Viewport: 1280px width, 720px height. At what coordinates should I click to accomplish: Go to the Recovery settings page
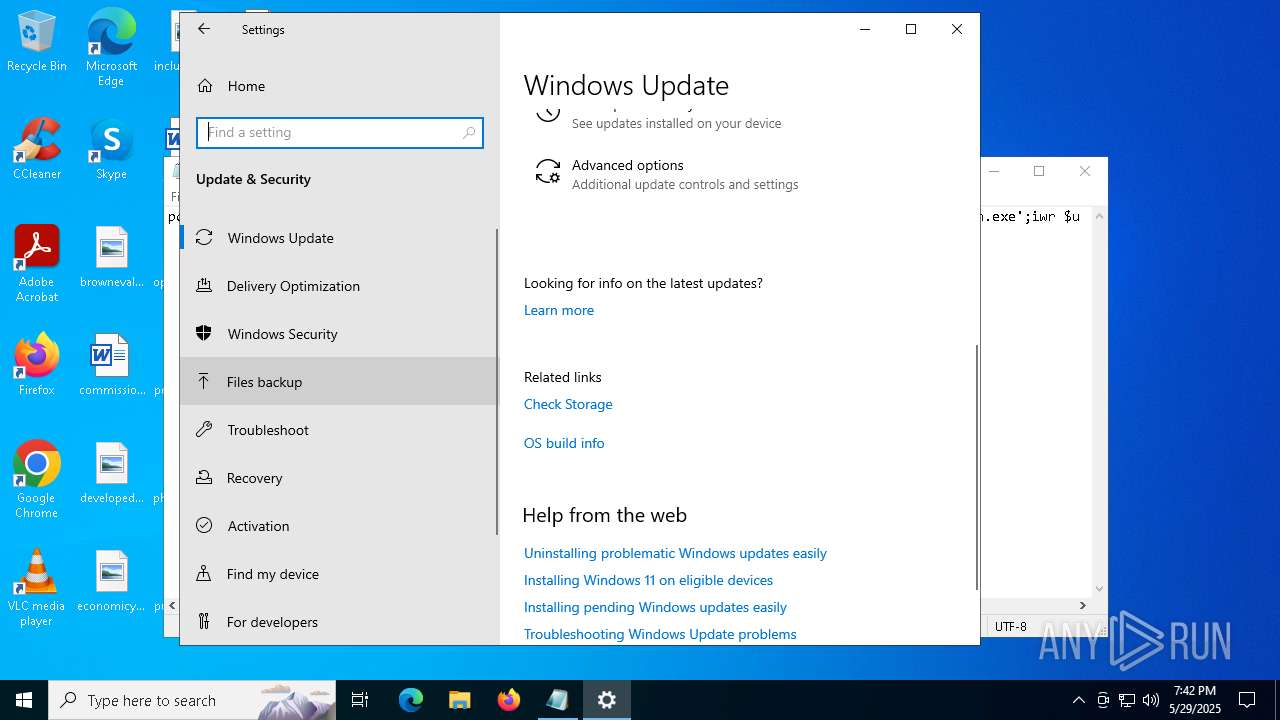[339, 478]
